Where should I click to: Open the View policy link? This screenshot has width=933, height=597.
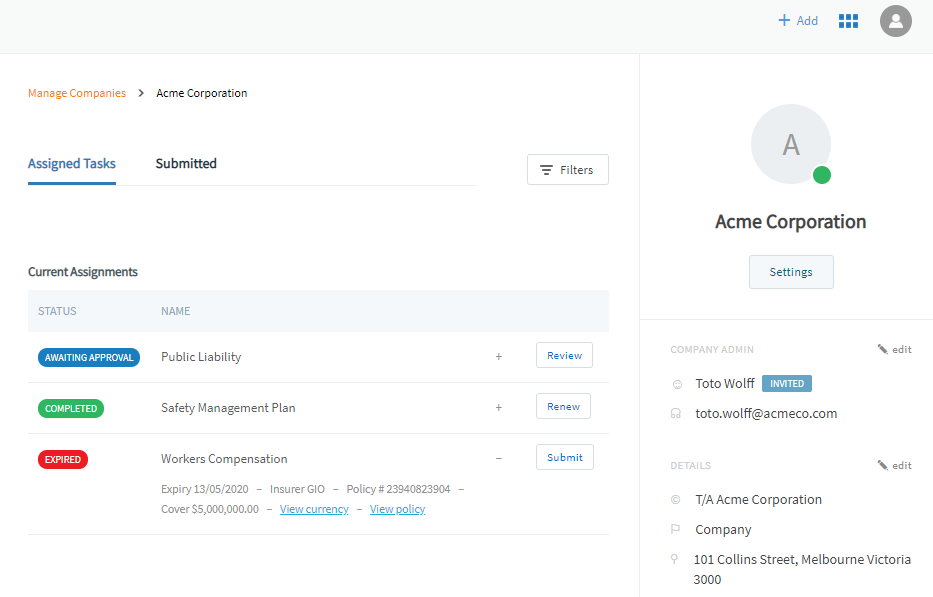[397, 510]
